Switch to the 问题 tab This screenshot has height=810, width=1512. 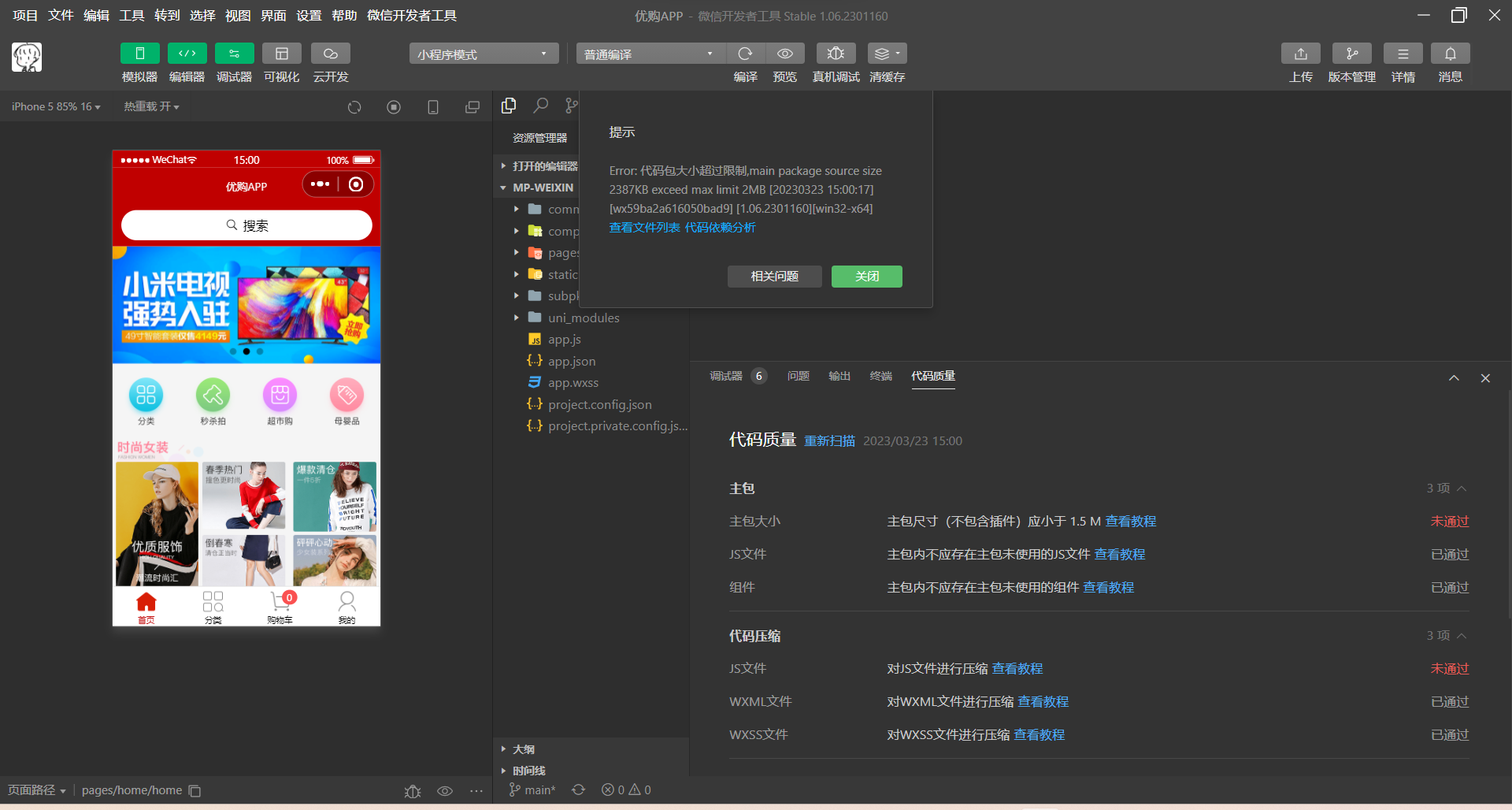[x=799, y=376]
